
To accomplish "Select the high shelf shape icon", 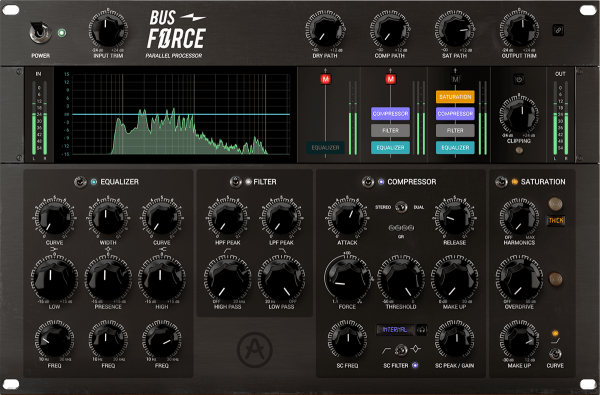I will click(161, 250).
